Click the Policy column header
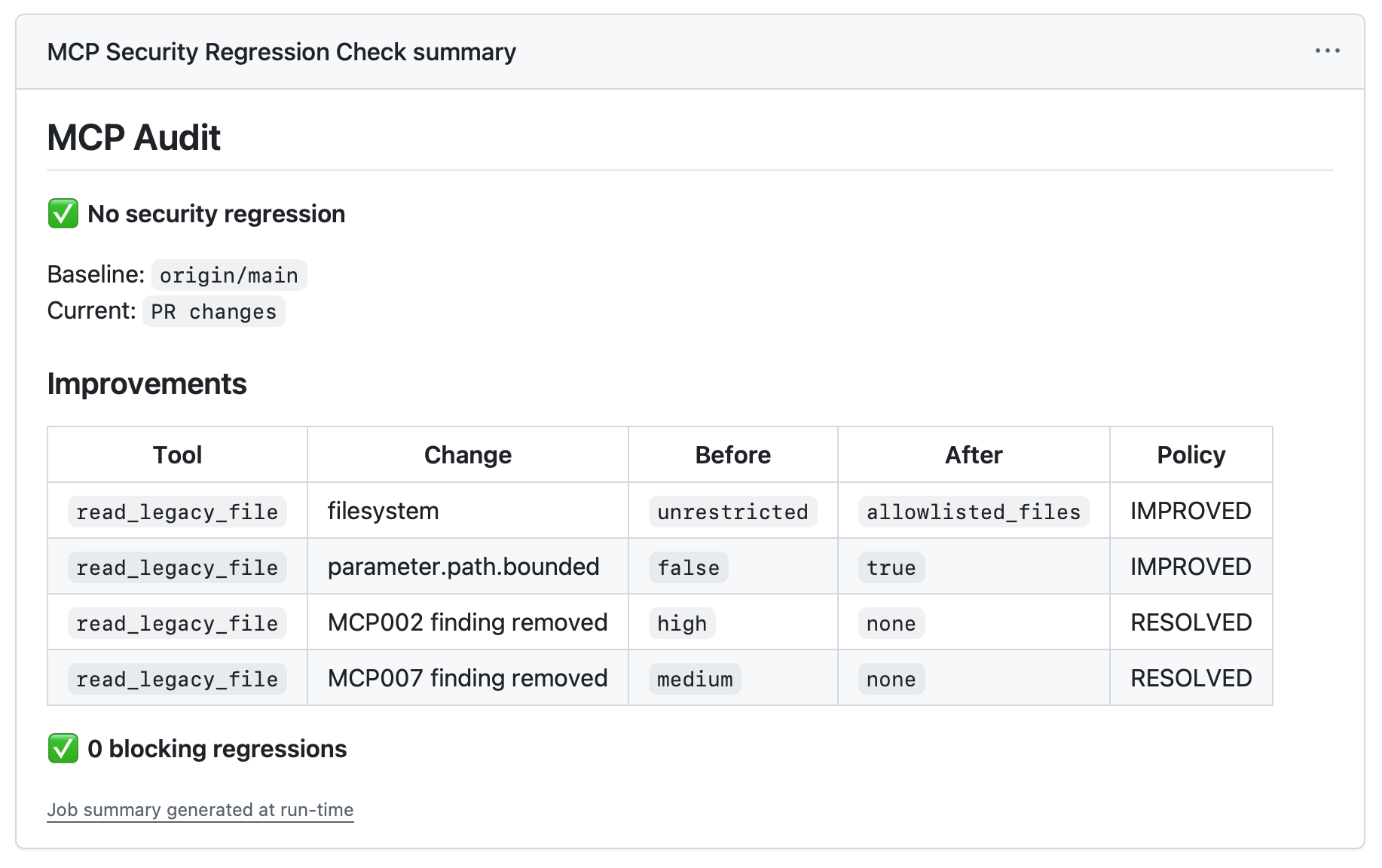This screenshot has width=1382, height=868. click(x=1191, y=455)
